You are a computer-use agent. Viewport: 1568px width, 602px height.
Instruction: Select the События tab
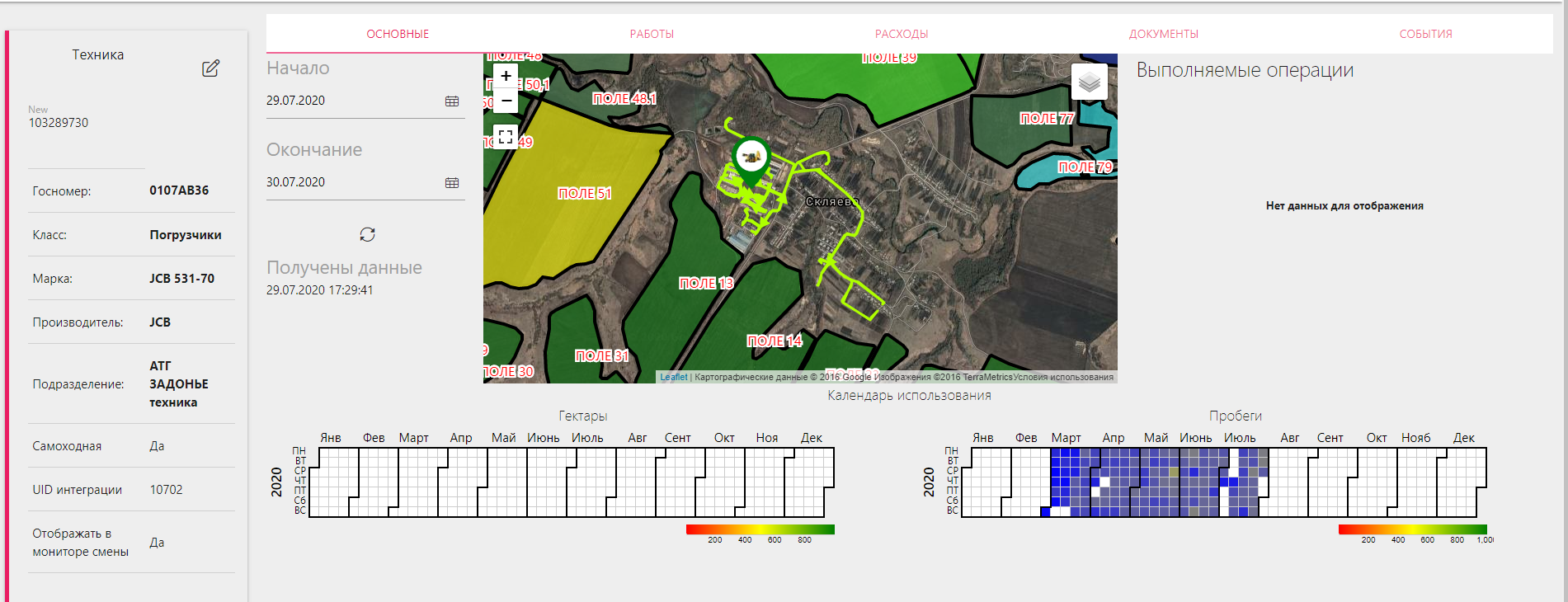pyautogui.click(x=1425, y=34)
